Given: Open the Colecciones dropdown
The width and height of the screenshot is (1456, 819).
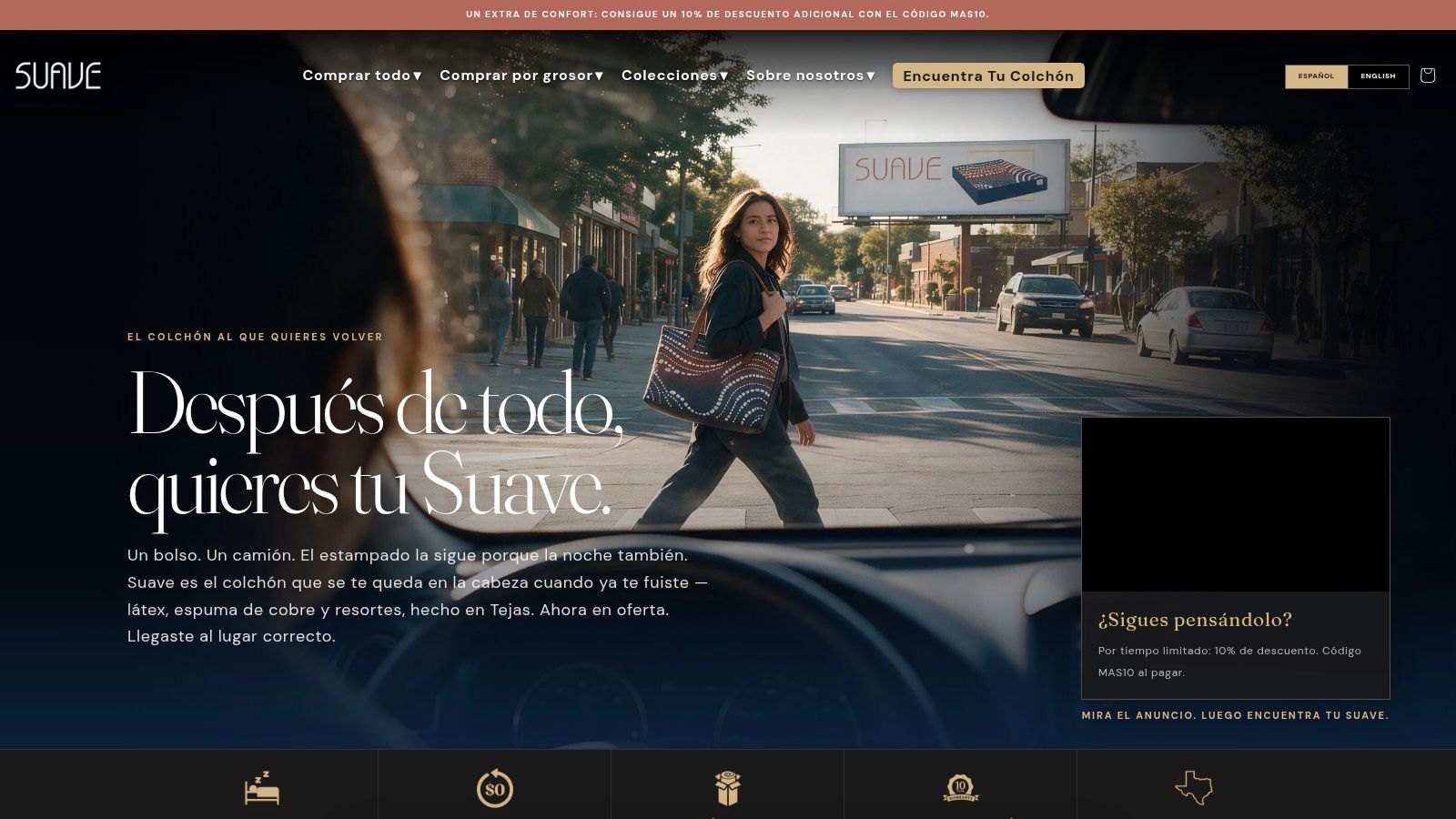Looking at the screenshot, I should 674,76.
